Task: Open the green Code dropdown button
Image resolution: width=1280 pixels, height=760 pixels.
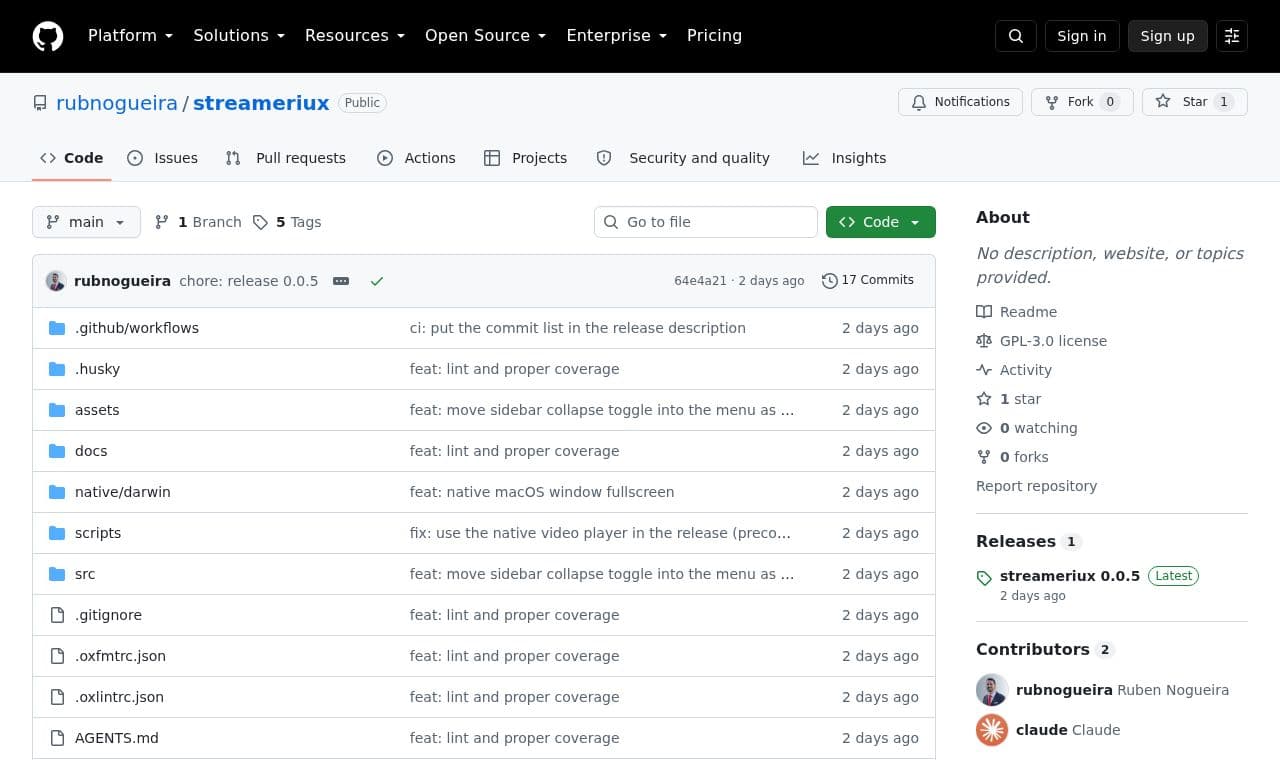Action: (881, 222)
